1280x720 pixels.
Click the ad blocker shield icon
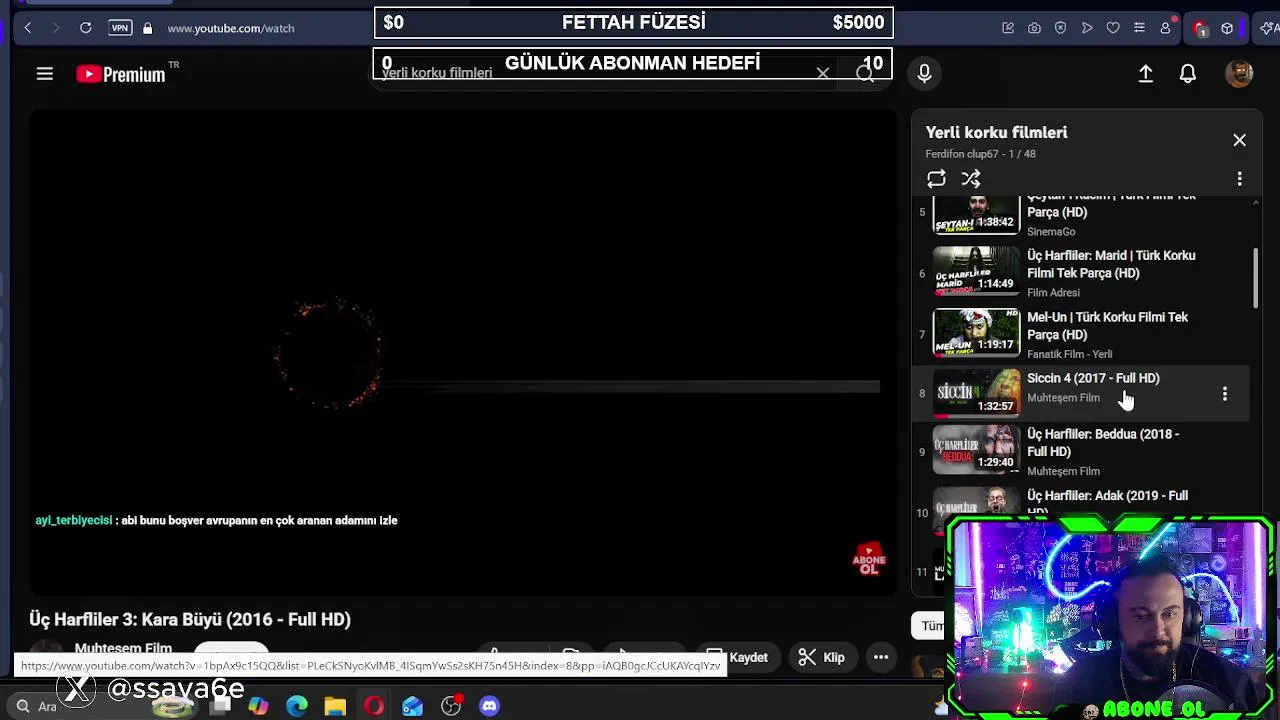click(x=1061, y=28)
